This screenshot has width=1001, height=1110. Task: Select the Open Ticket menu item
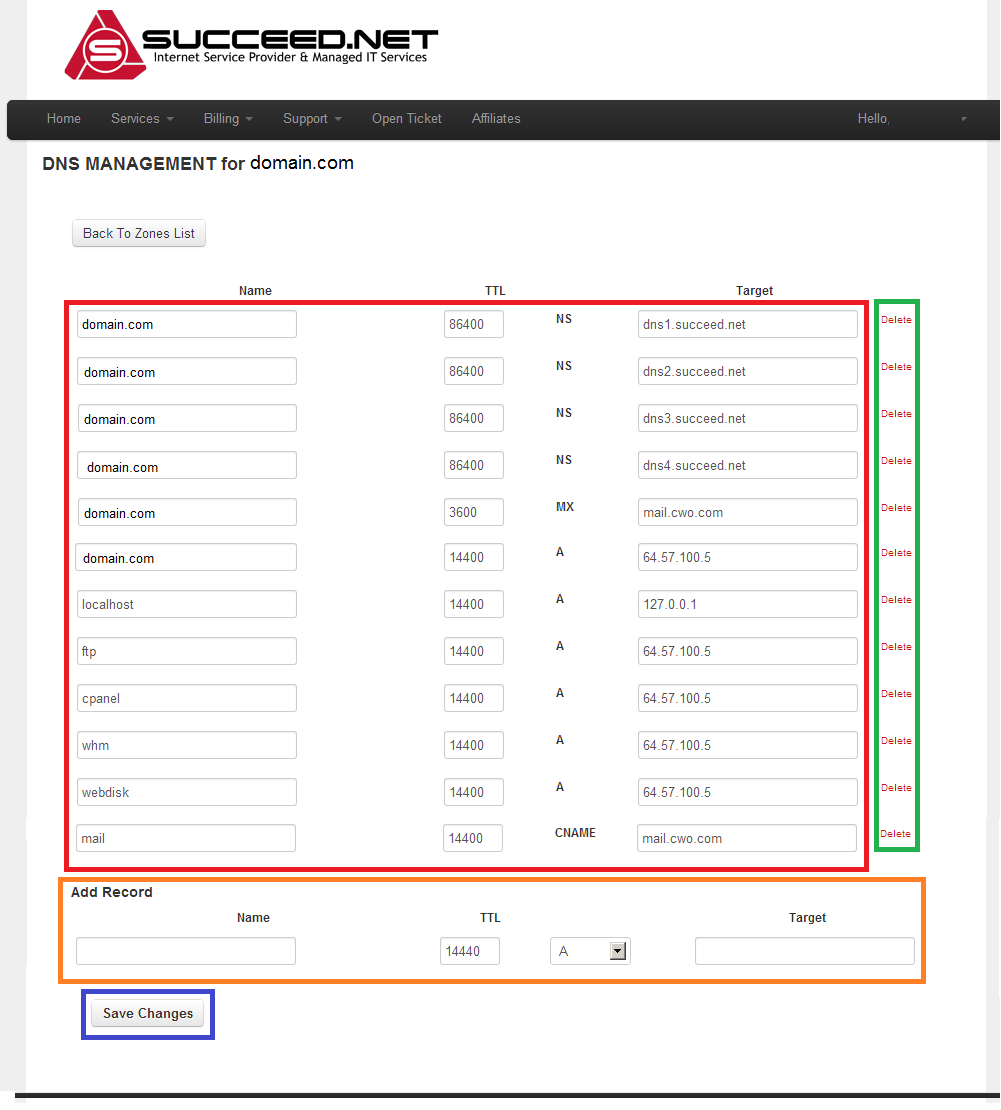[406, 118]
